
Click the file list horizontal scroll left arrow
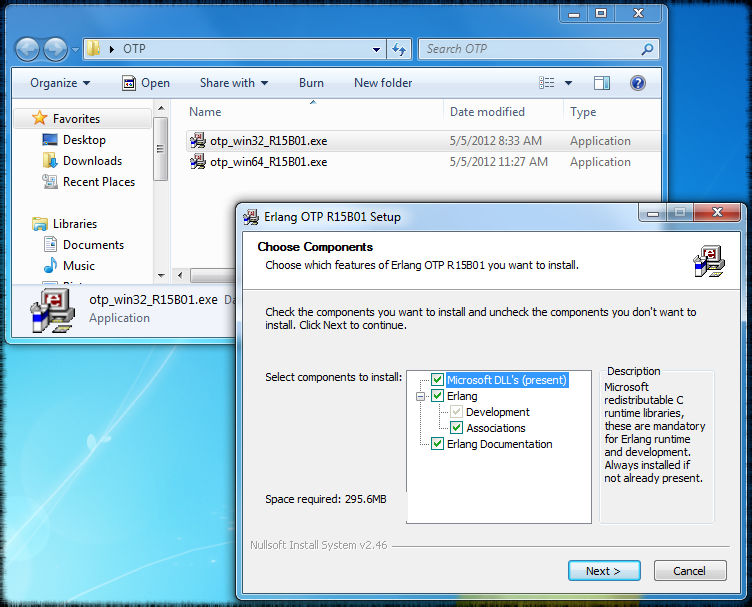pyautogui.click(x=180, y=275)
